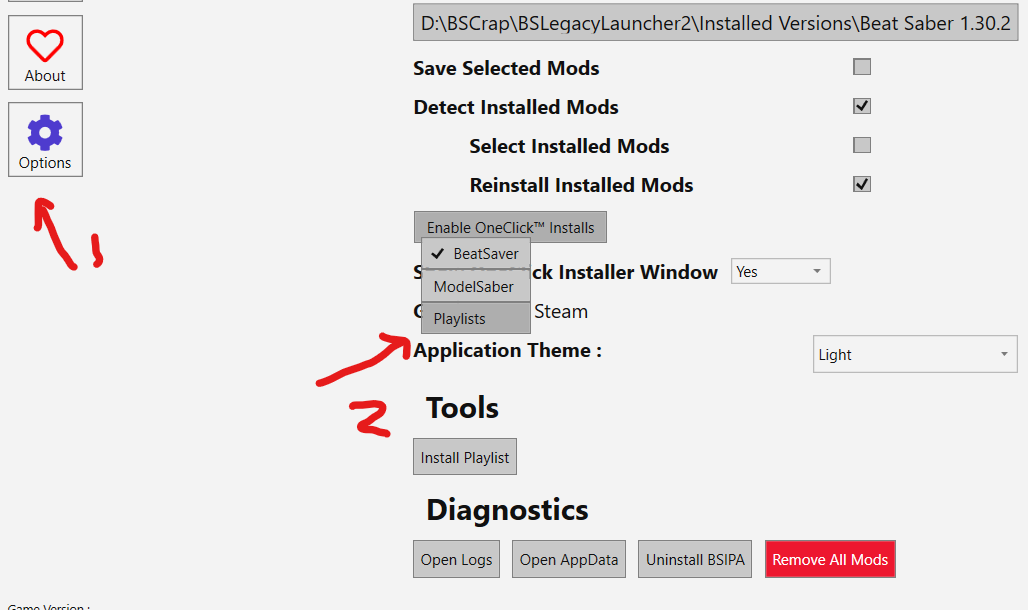Open Logs from Diagnostics
This screenshot has width=1028, height=610.
pyautogui.click(x=456, y=559)
